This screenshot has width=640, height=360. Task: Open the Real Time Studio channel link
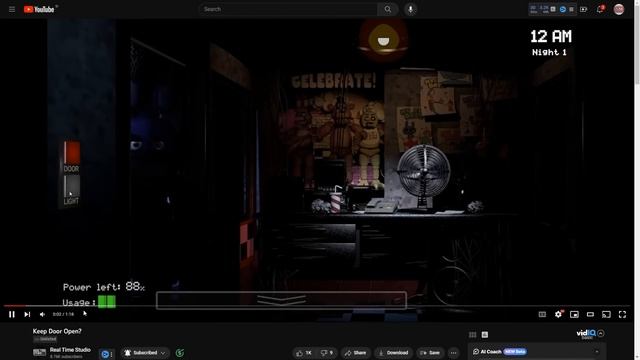(70, 350)
